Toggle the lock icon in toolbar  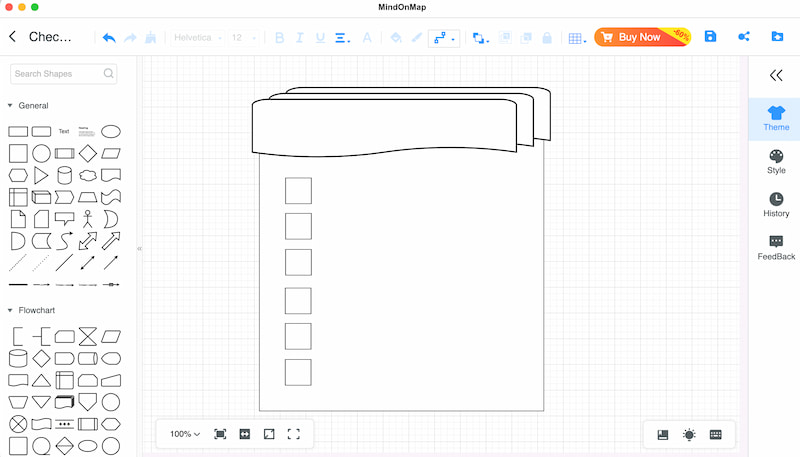tap(546, 38)
